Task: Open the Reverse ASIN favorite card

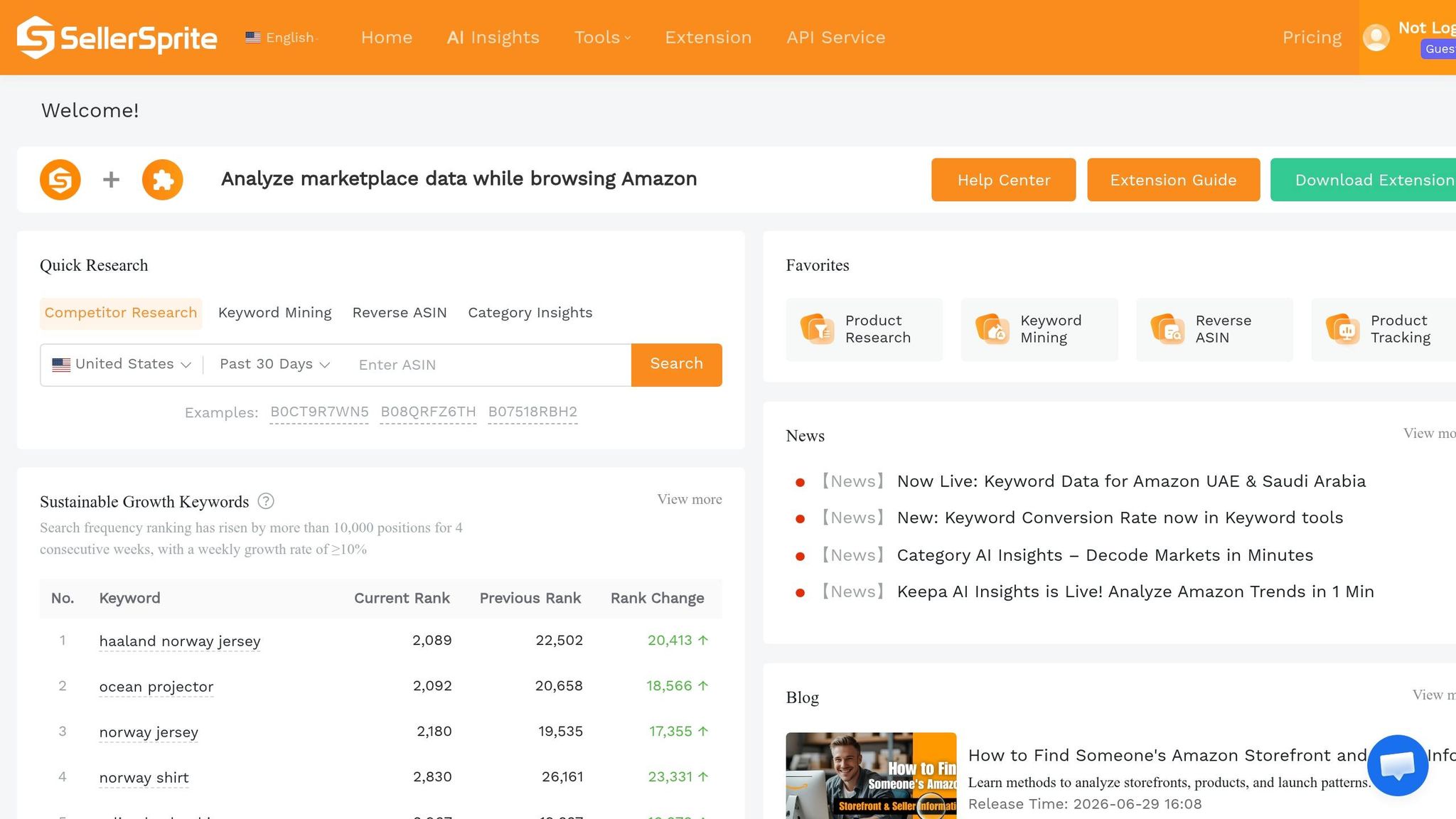Action: [x=1214, y=329]
